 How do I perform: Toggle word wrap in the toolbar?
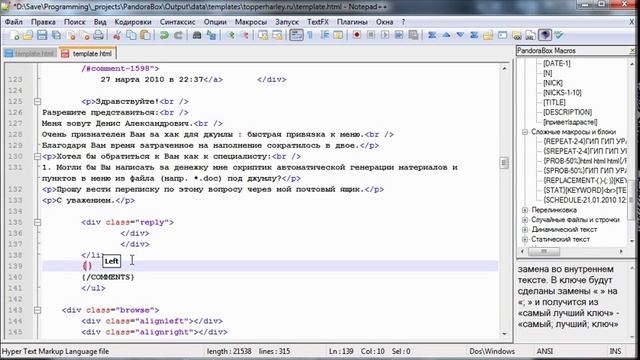[296, 36]
